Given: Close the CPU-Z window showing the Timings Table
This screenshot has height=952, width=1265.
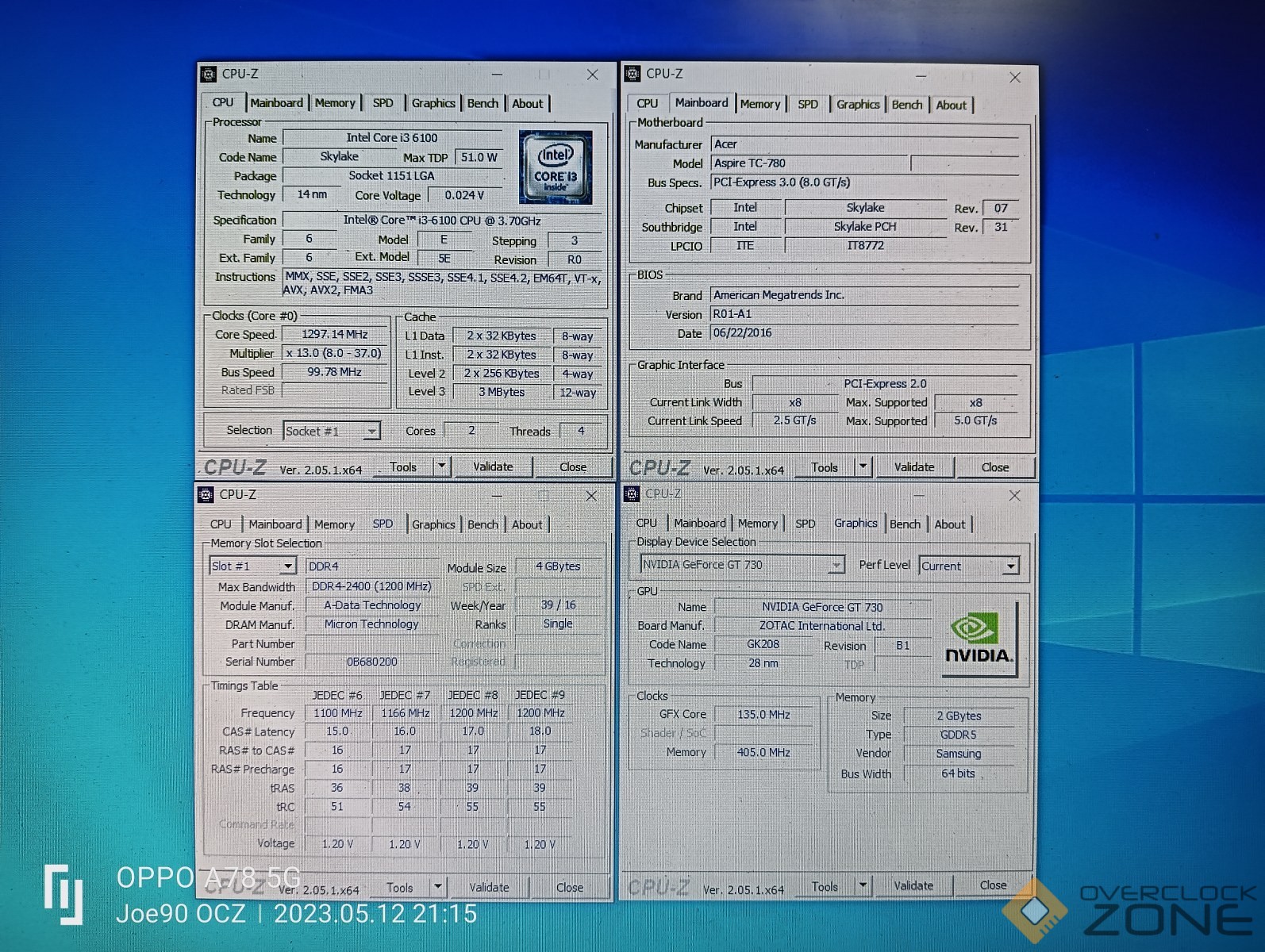Looking at the screenshot, I should [591, 496].
